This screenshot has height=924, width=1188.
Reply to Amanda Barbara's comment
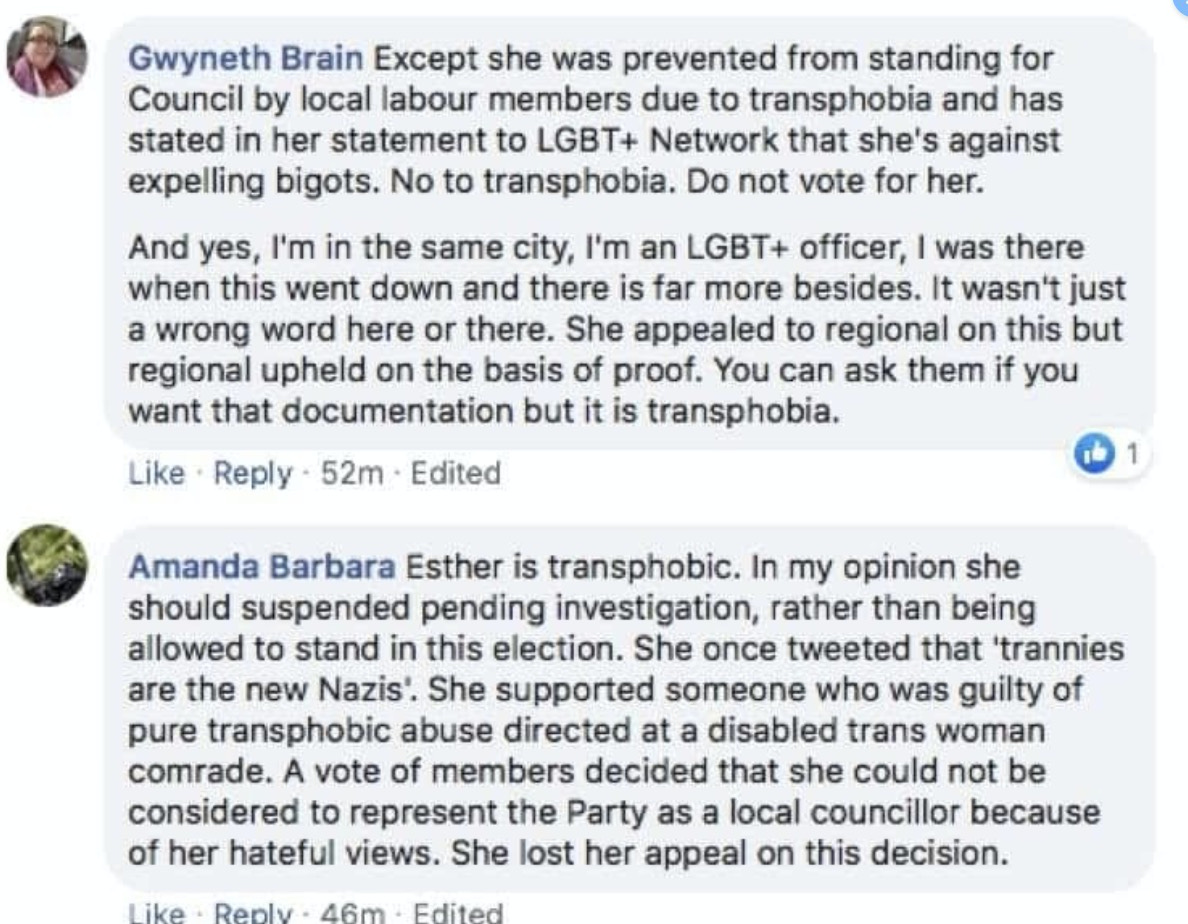click(252, 912)
